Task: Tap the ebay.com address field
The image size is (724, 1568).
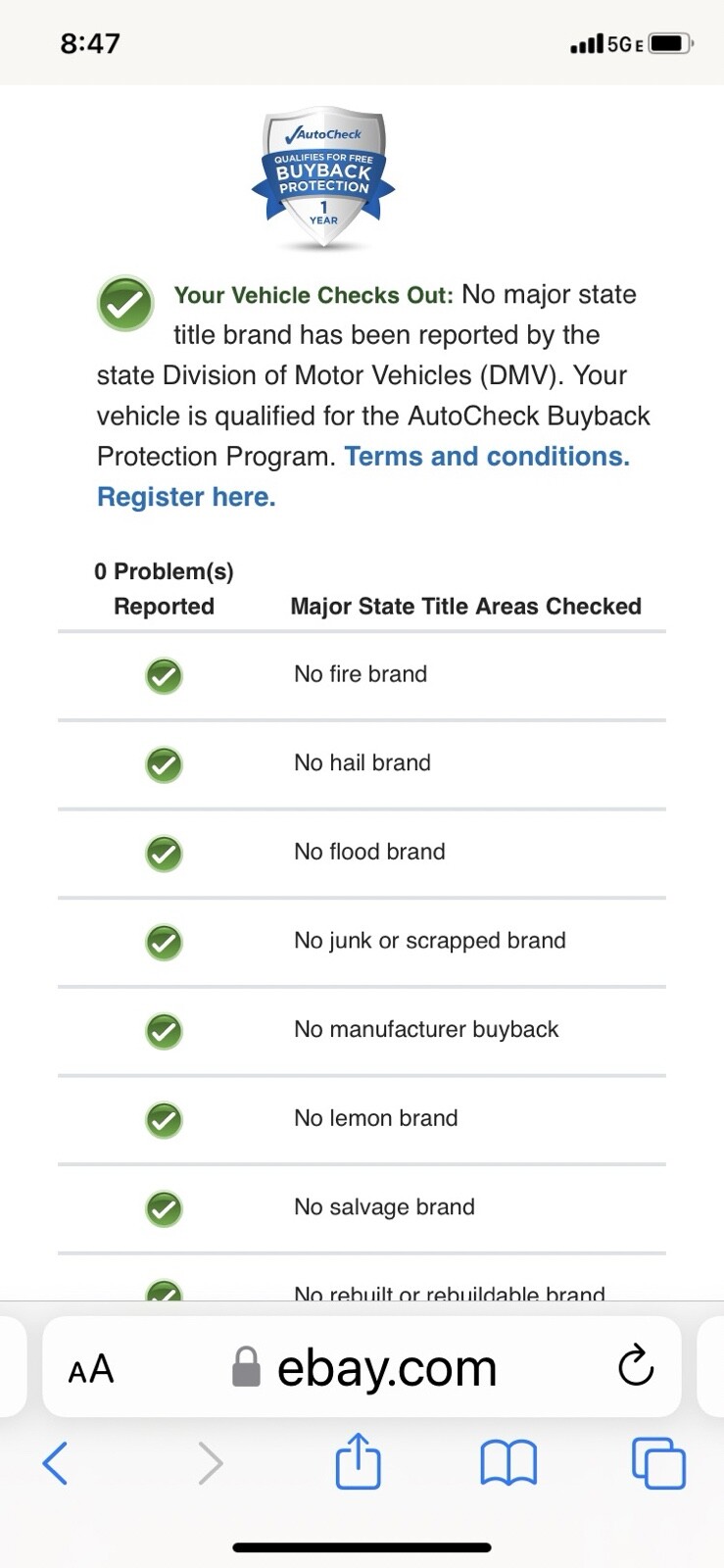Action: 387,1367
